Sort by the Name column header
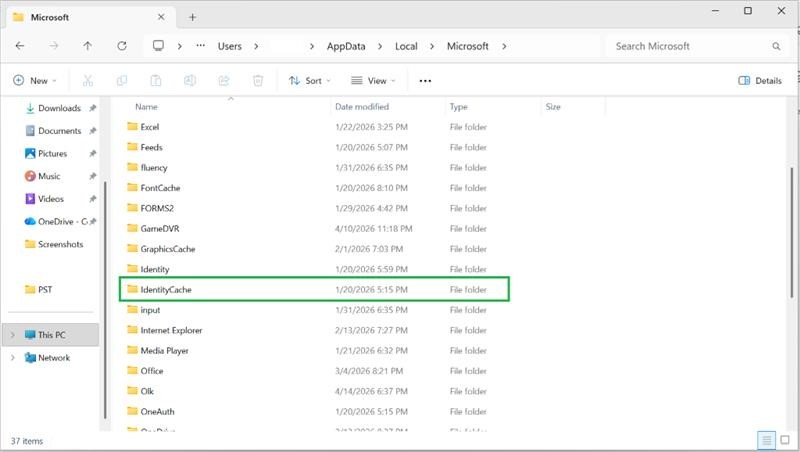 (x=146, y=107)
